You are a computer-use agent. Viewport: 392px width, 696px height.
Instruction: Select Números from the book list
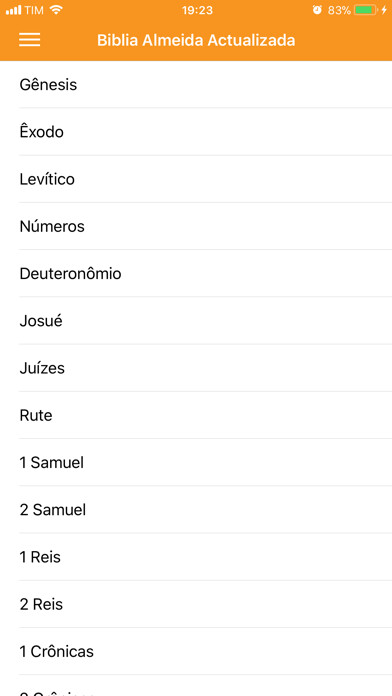point(196,226)
